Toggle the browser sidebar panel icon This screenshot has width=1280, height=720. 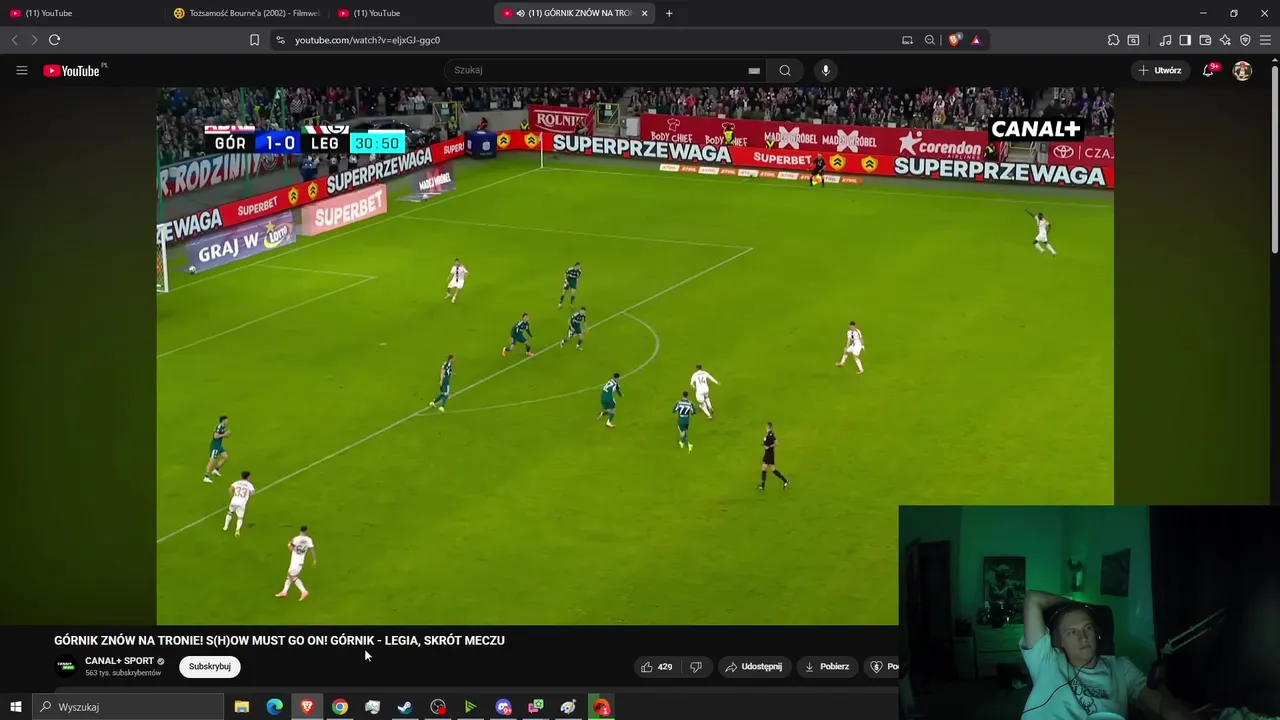(x=1185, y=40)
